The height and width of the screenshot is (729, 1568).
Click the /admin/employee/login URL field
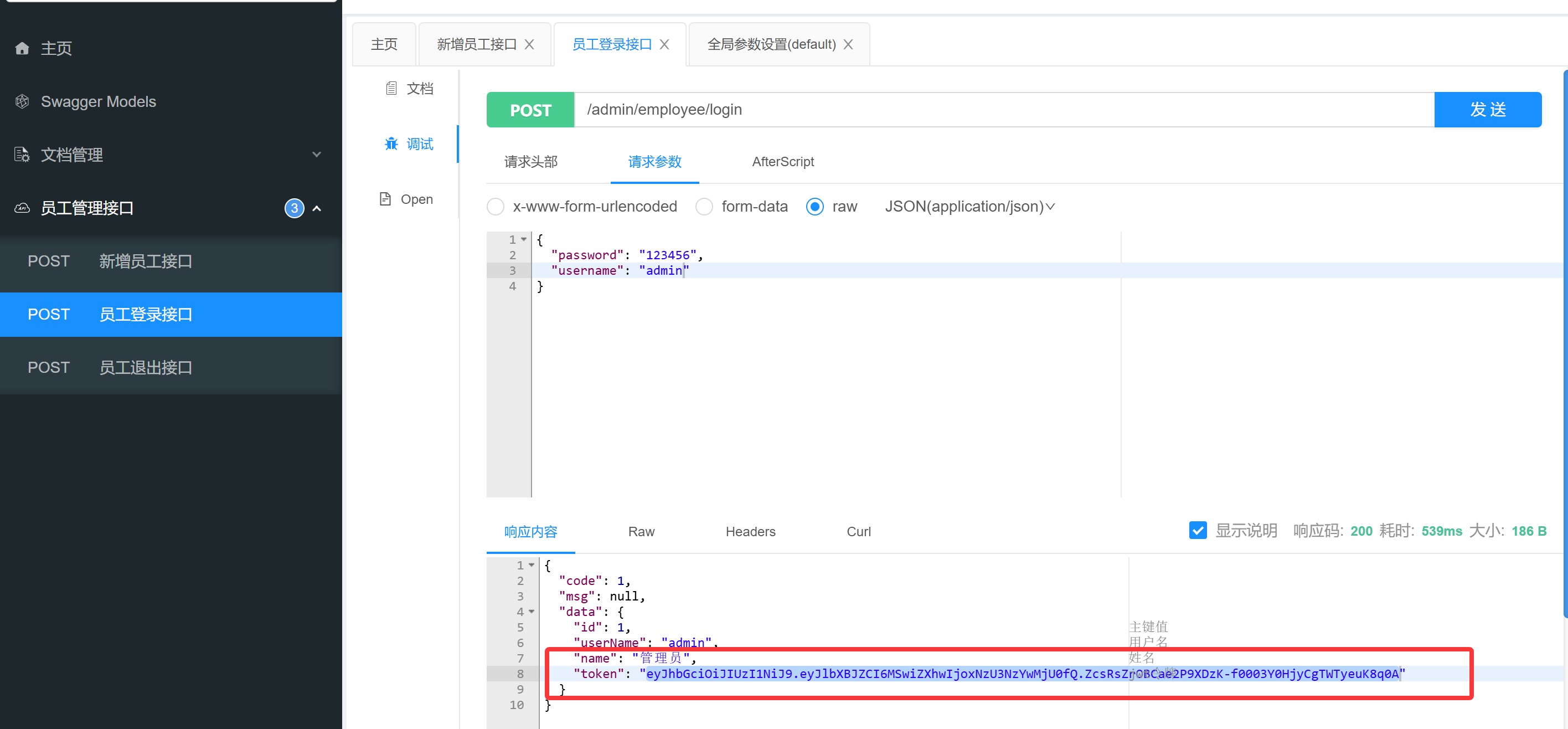point(1004,110)
